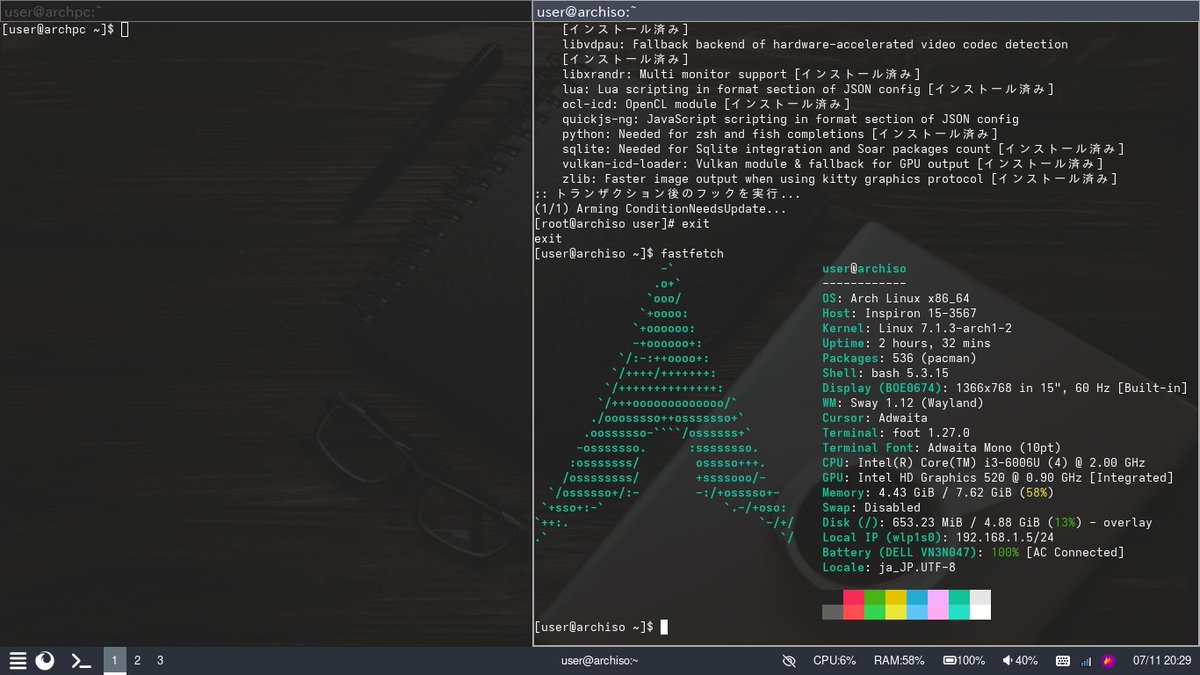Check the battery 100% indicator
This screenshot has width=1200, height=675.
[964, 661]
